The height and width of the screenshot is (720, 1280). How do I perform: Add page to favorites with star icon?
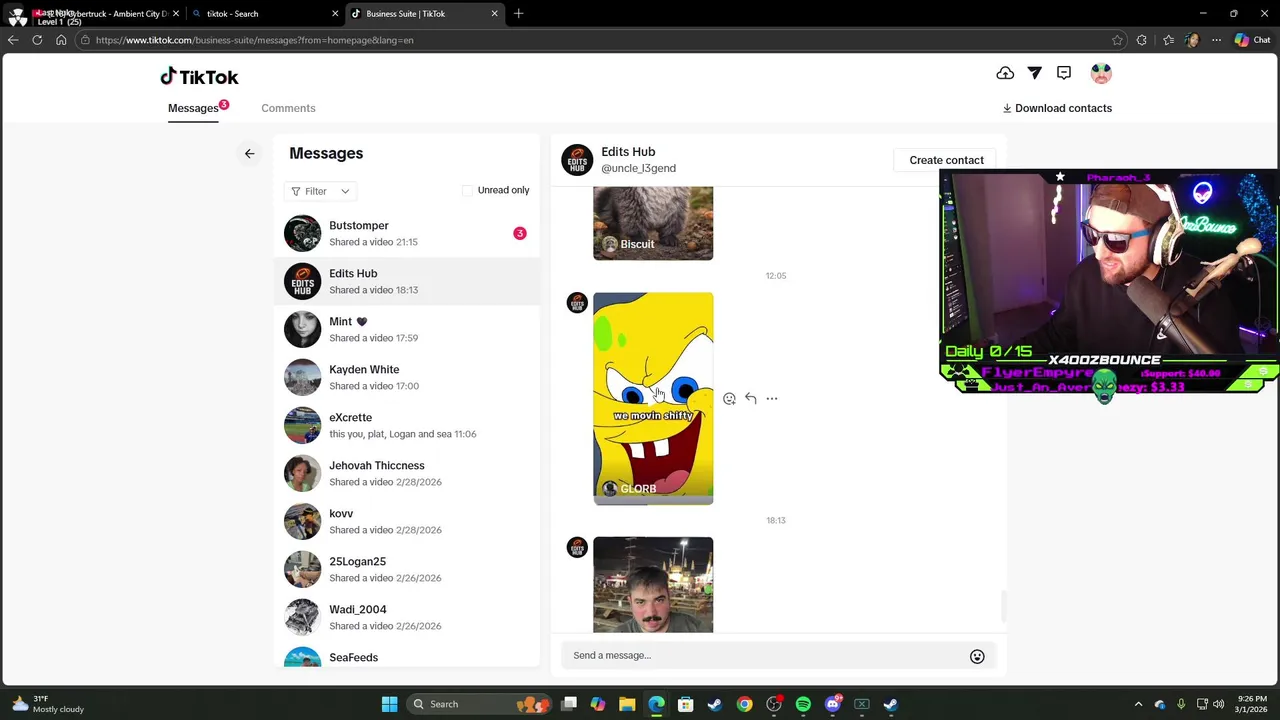coord(1117,40)
